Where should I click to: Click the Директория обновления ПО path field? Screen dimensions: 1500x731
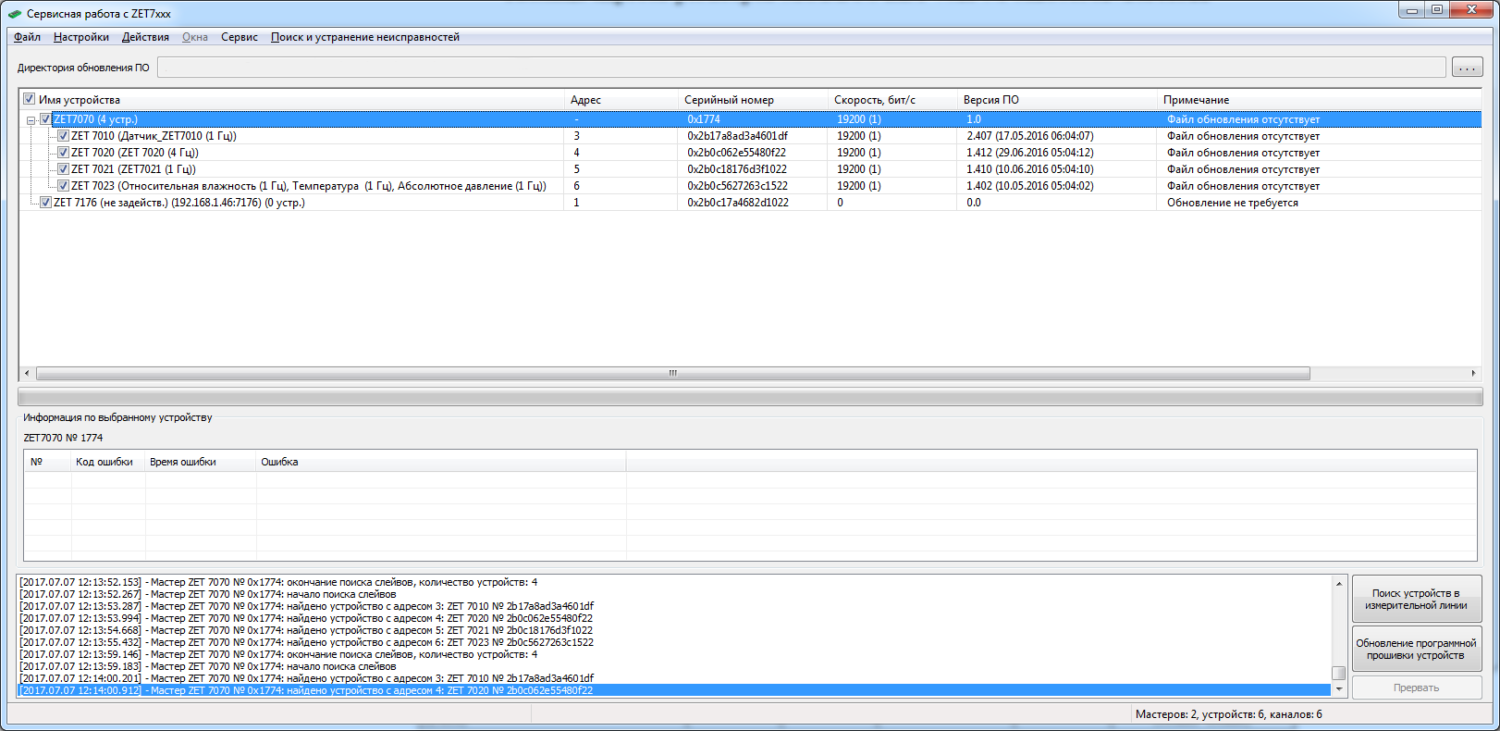(801, 68)
